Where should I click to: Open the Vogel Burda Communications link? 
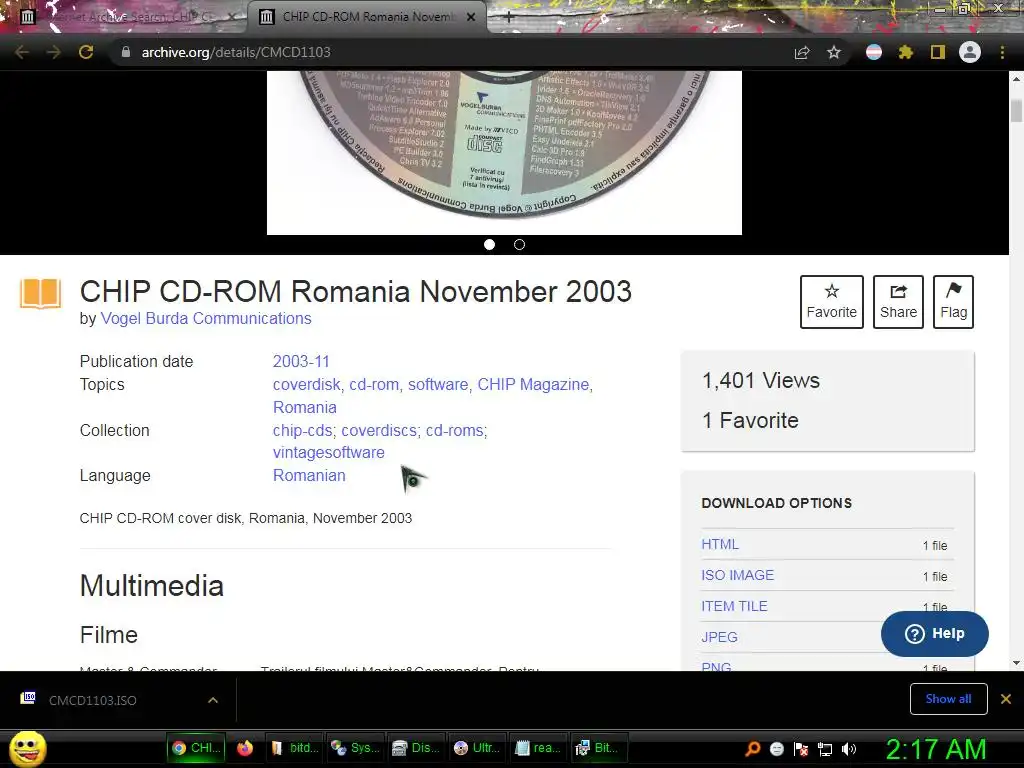pyautogui.click(x=206, y=318)
